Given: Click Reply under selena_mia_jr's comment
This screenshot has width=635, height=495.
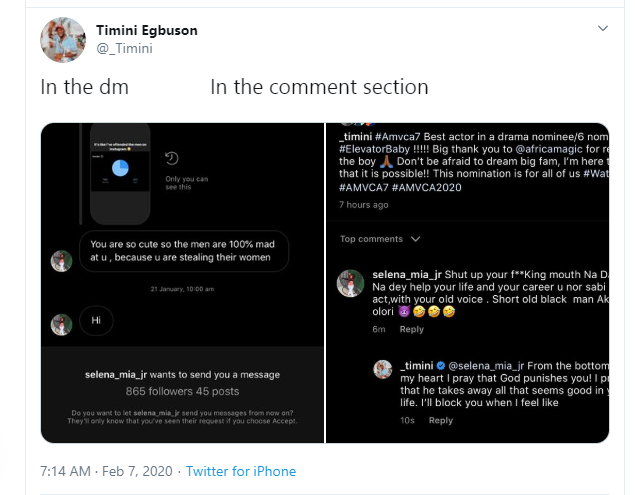Looking at the screenshot, I should (x=411, y=329).
